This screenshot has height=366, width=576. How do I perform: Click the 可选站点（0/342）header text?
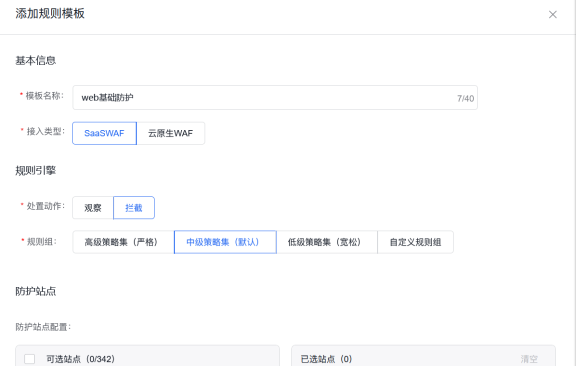tap(80, 359)
